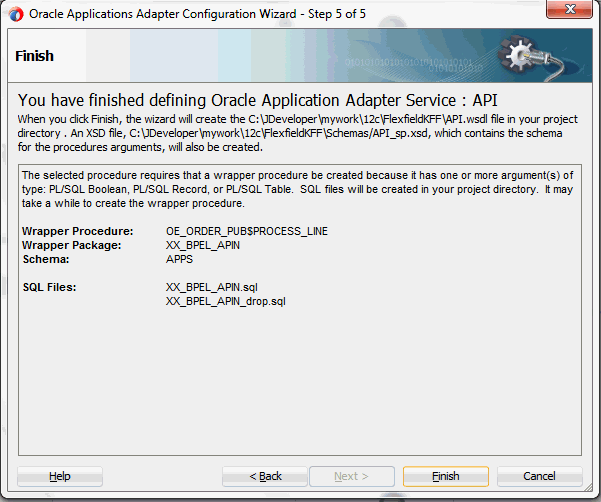Click the wrapper procedure explanation paragraph

point(297,189)
